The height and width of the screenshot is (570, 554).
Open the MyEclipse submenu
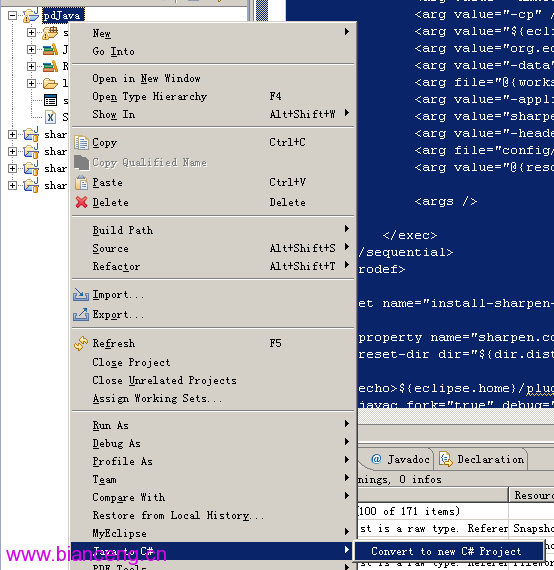coord(213,533)
